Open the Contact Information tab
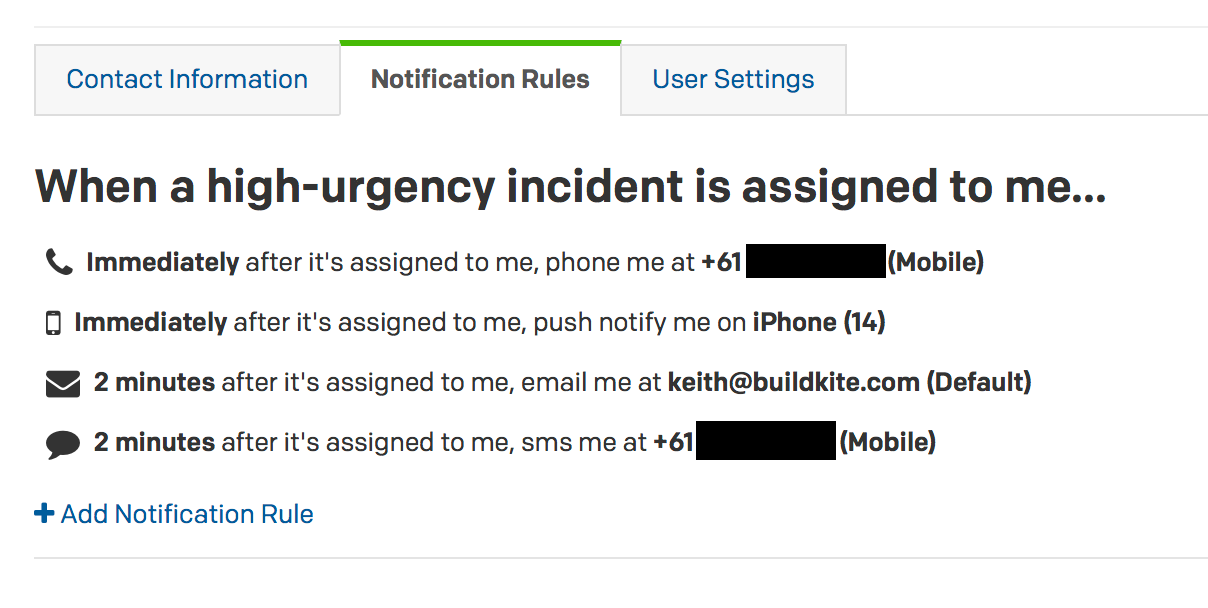 (x=187, y=80)
